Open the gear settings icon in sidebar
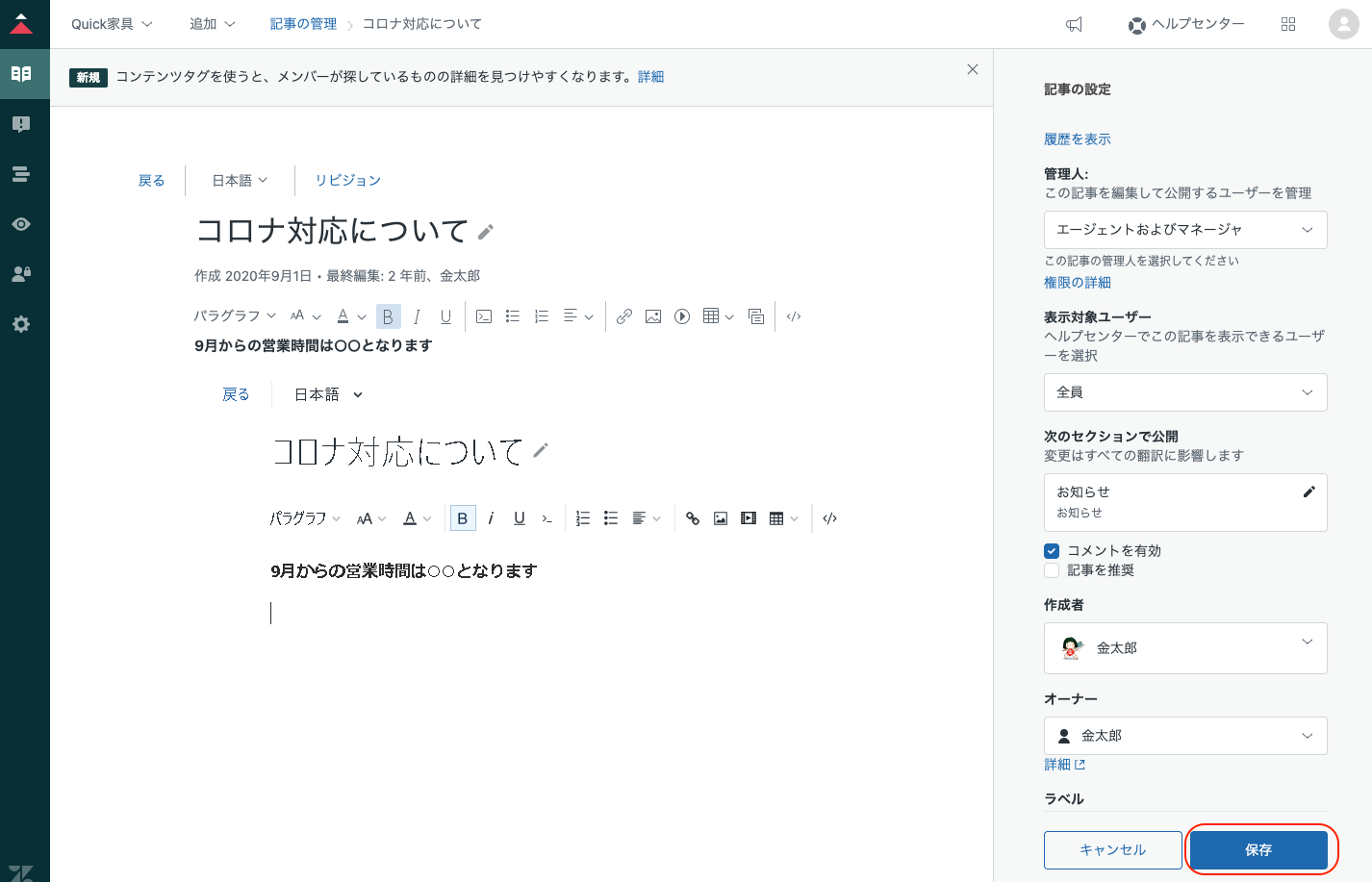This screenshot has width=1372, height=882. [x=21, y=324]
